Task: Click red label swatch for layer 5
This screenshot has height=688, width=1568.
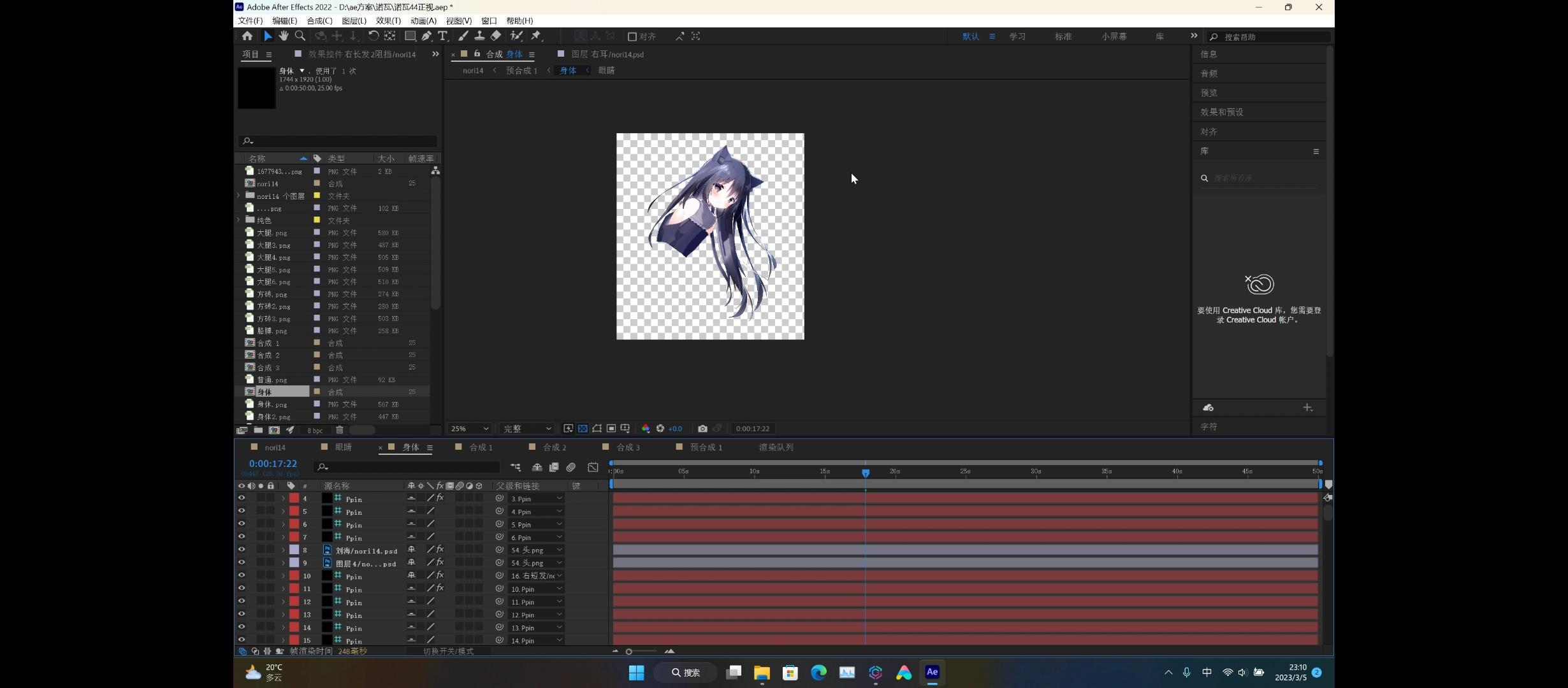Action: 294,511
